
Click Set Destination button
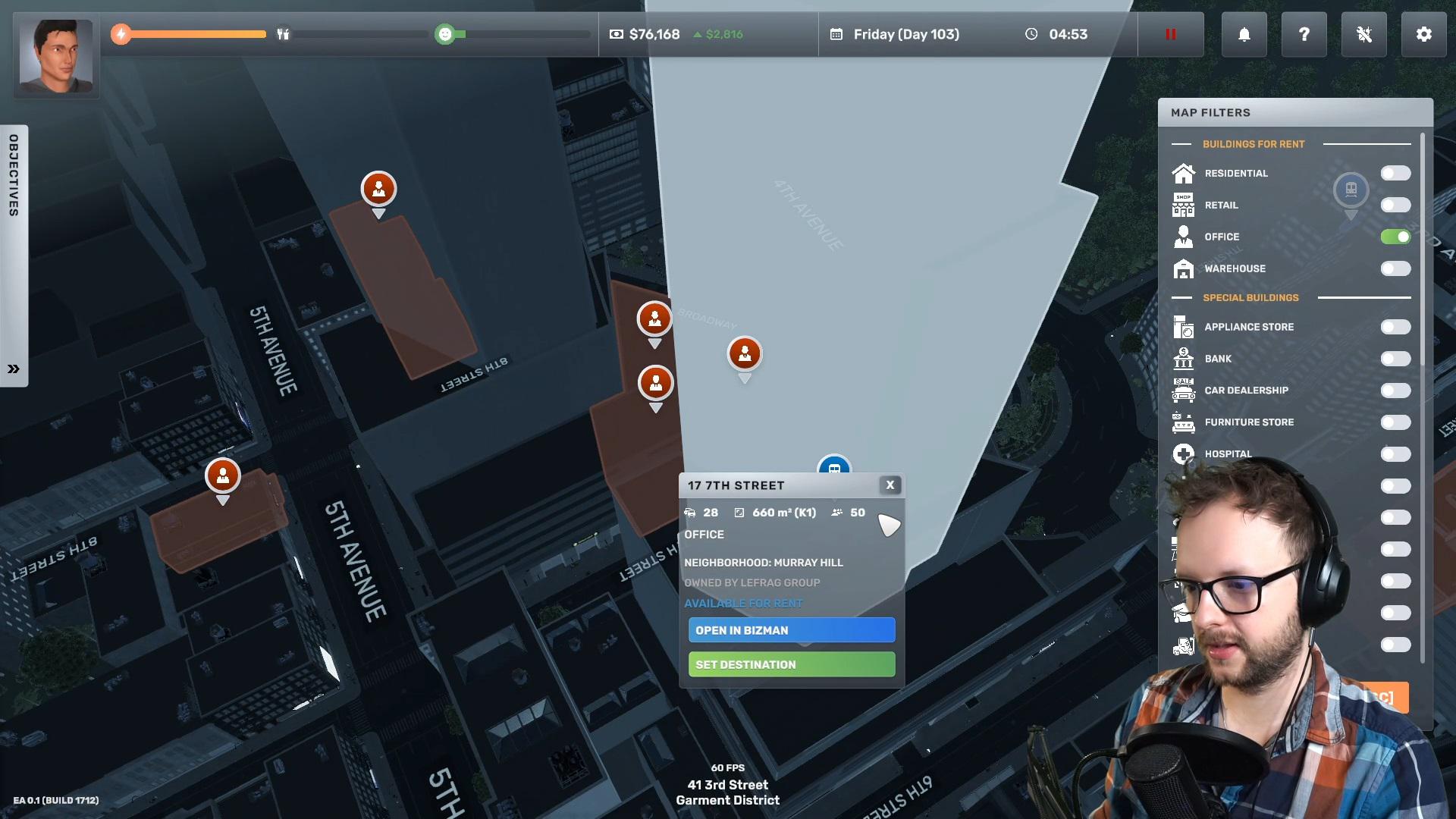[x=792, y=664]
